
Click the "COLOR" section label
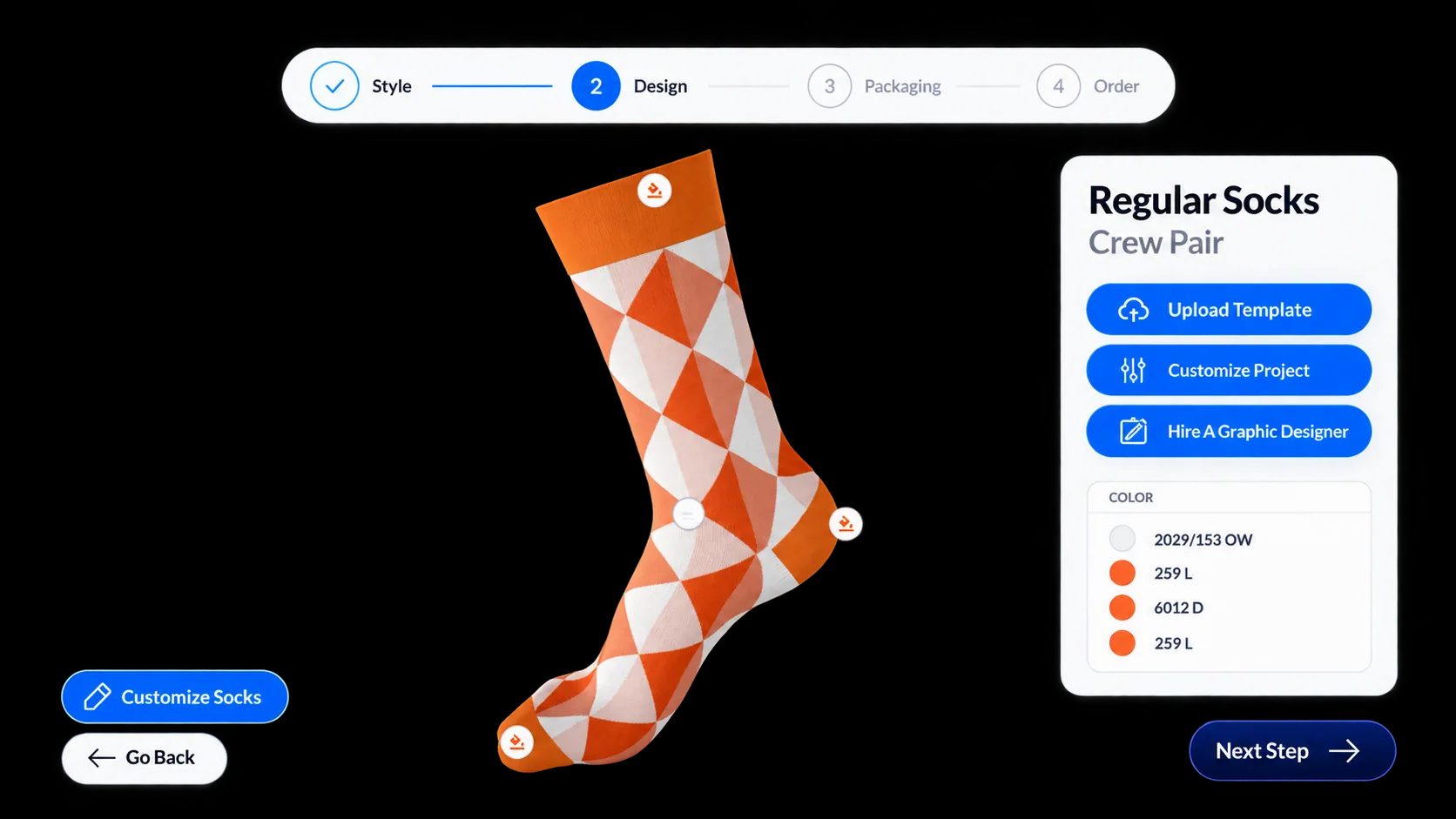(x=1130, y=498)
